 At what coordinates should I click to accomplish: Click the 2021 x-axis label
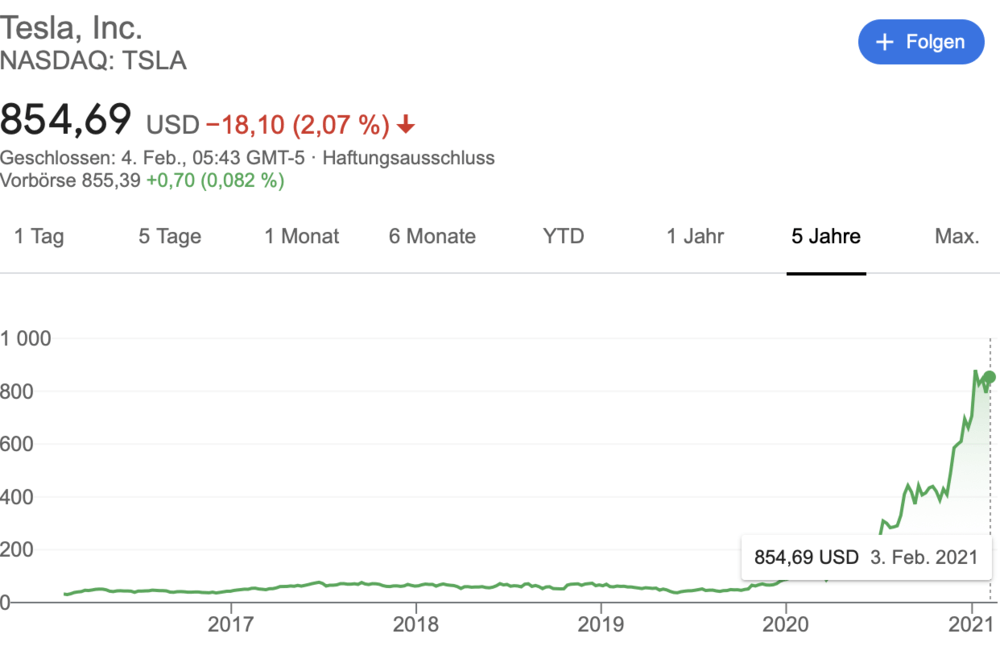971,624
